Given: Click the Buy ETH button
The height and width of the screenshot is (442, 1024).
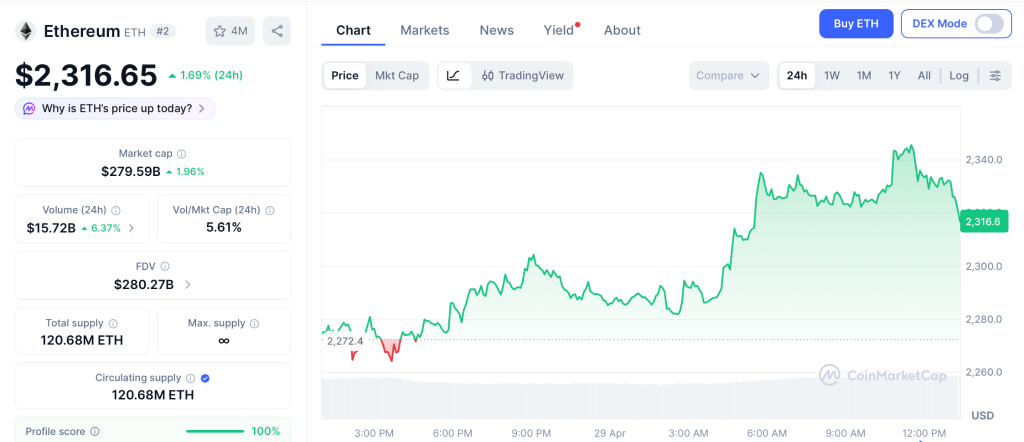Looking at the screenshot, I should point(855,24).
